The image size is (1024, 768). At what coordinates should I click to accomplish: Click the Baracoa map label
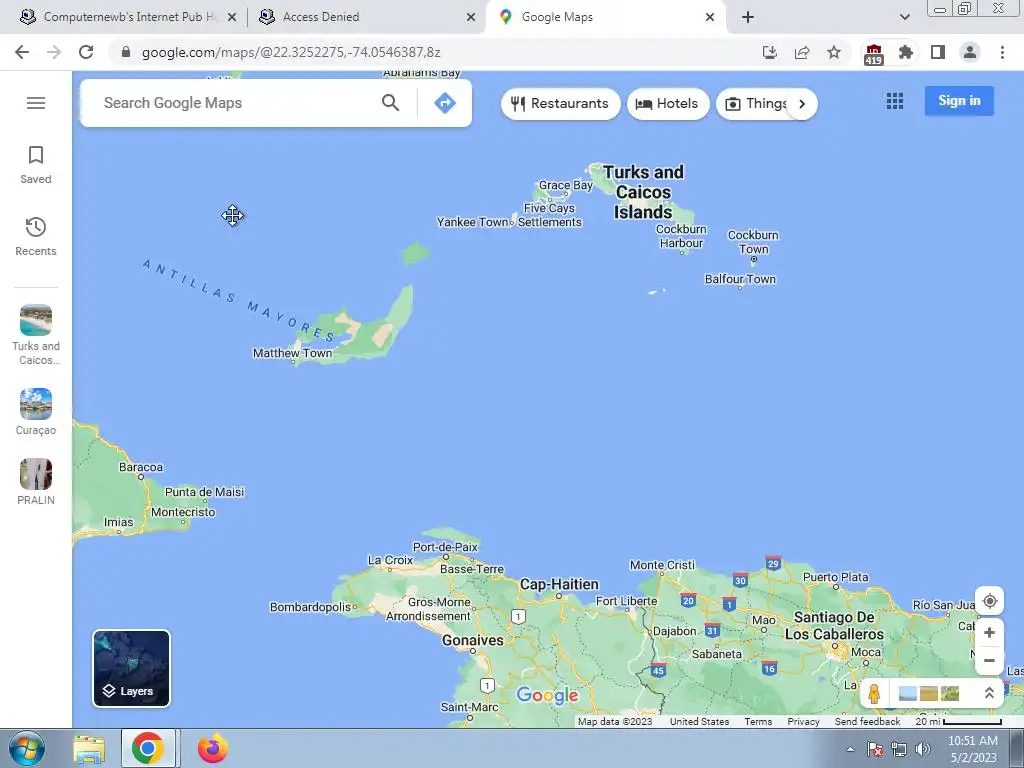tap(141, 467)
